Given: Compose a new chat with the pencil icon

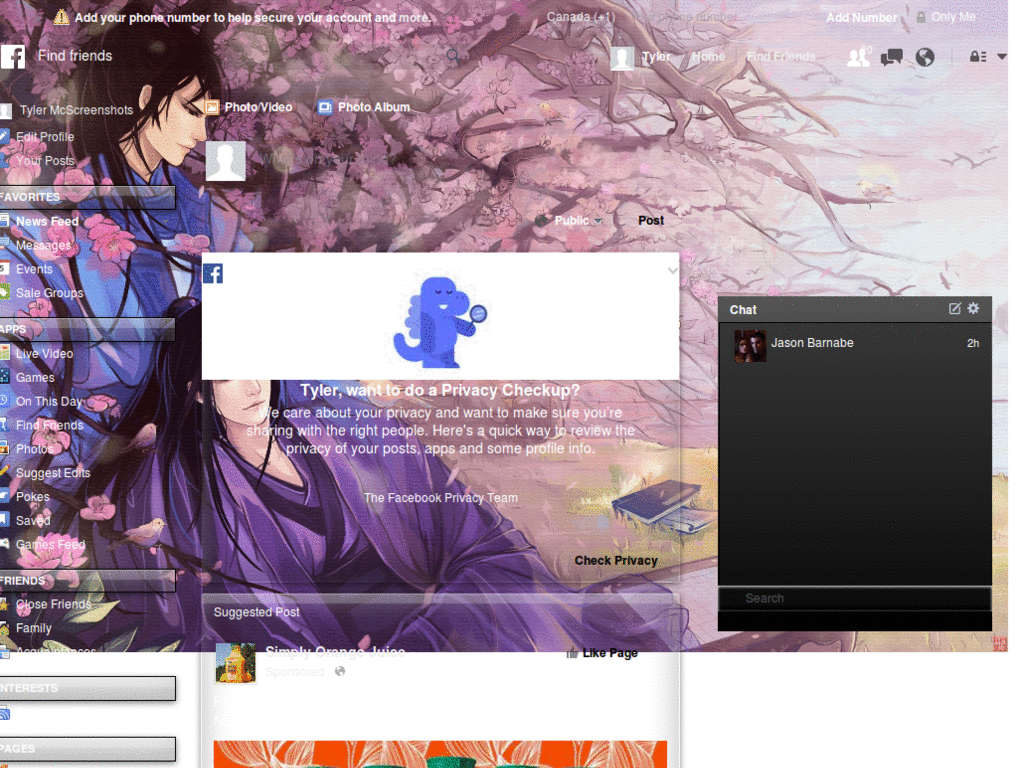Looking at the screenshot, I should click(953, 309).
